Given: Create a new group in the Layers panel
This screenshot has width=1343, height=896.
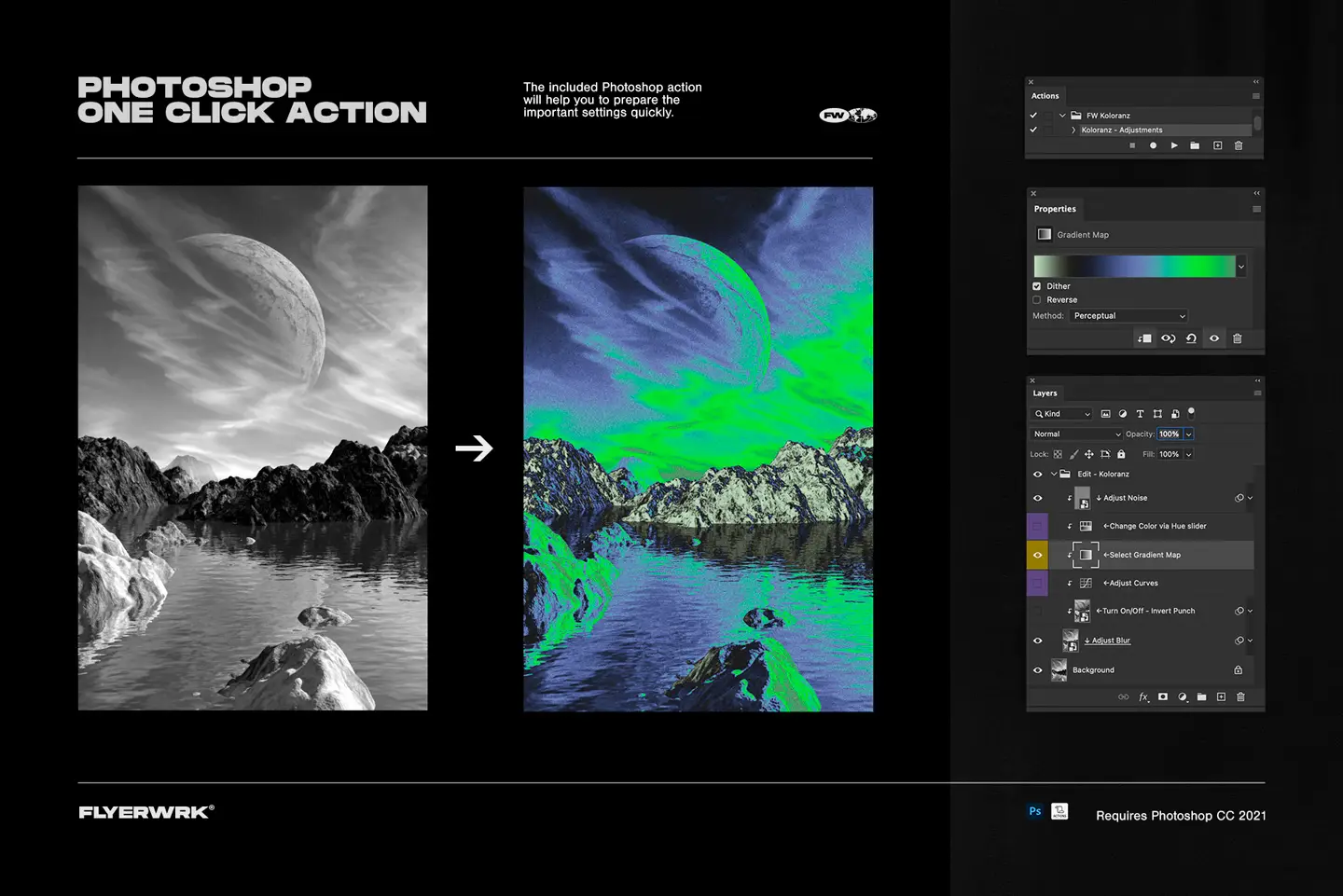Looking at the screenshot, I should (x=1201, y=697).
